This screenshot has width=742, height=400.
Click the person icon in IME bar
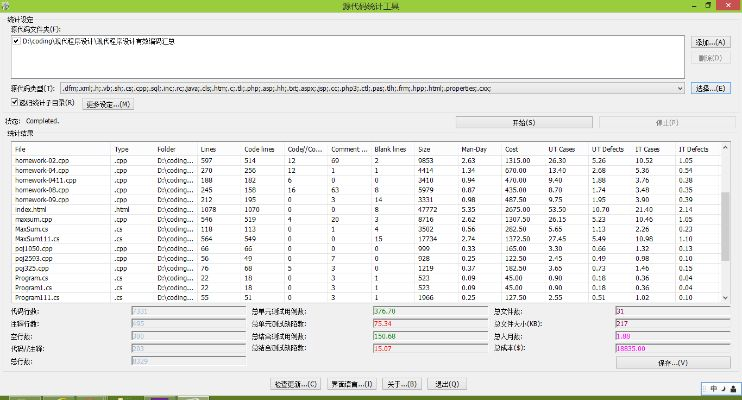click(x=733, y=389)
